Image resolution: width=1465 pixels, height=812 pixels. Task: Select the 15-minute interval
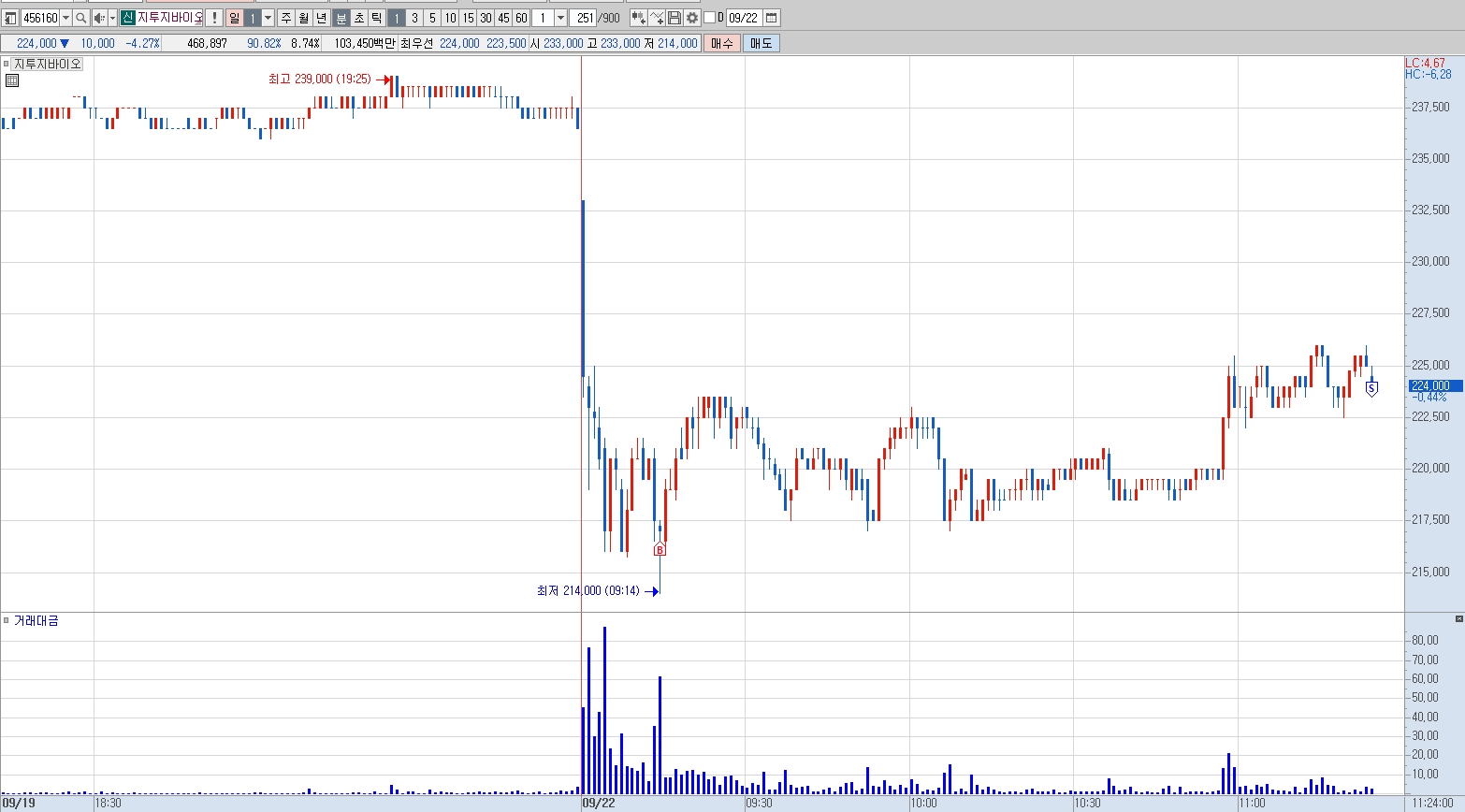(468, 18)
